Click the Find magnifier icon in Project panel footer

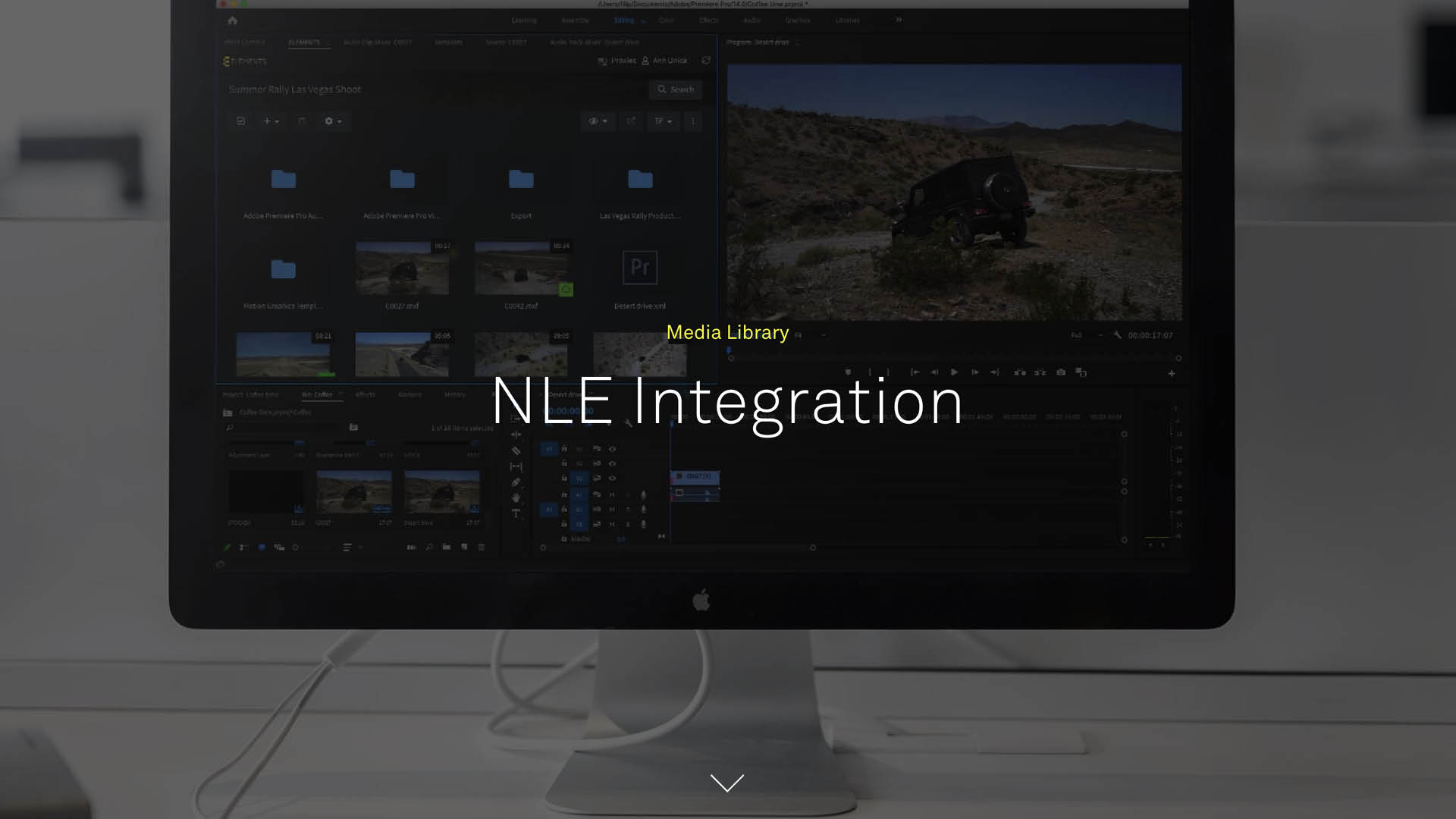(429, 547)
